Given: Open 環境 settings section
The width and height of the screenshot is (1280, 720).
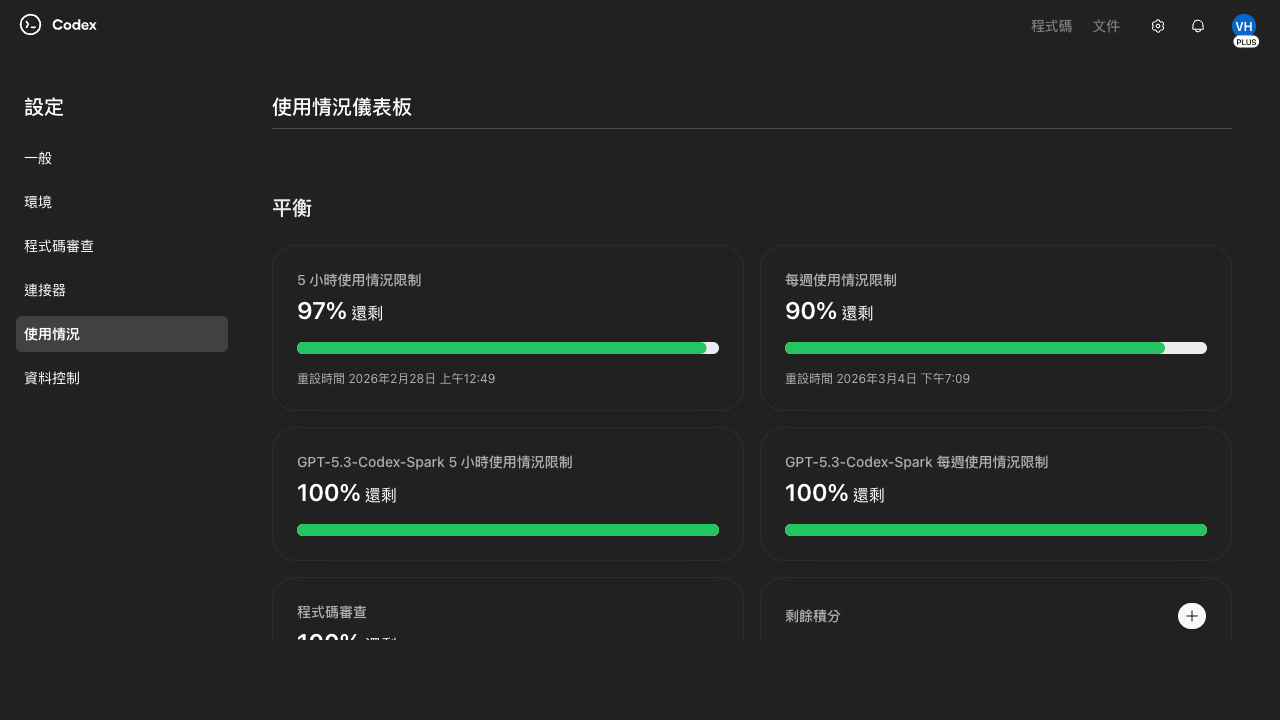Looking at the screenshot, I should pos(38,202).
